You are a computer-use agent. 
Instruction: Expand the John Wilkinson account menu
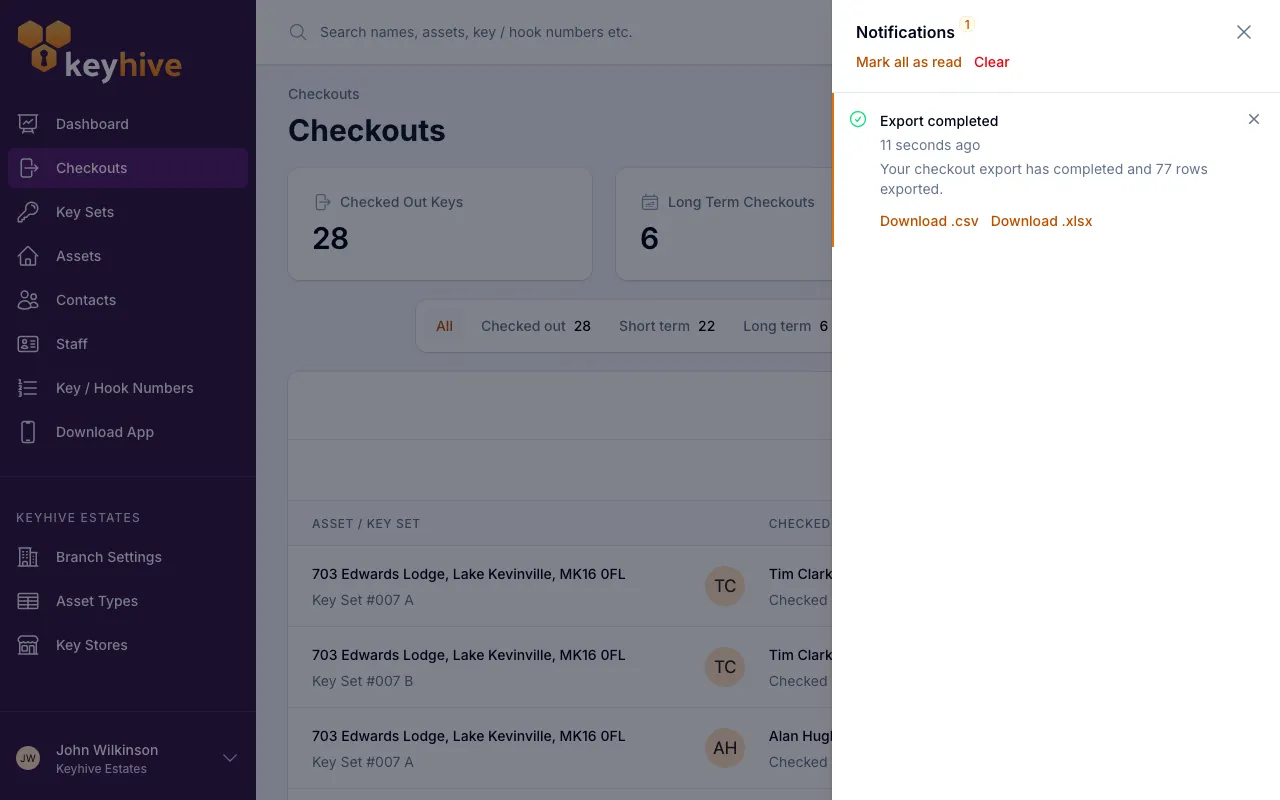point(230,758)
